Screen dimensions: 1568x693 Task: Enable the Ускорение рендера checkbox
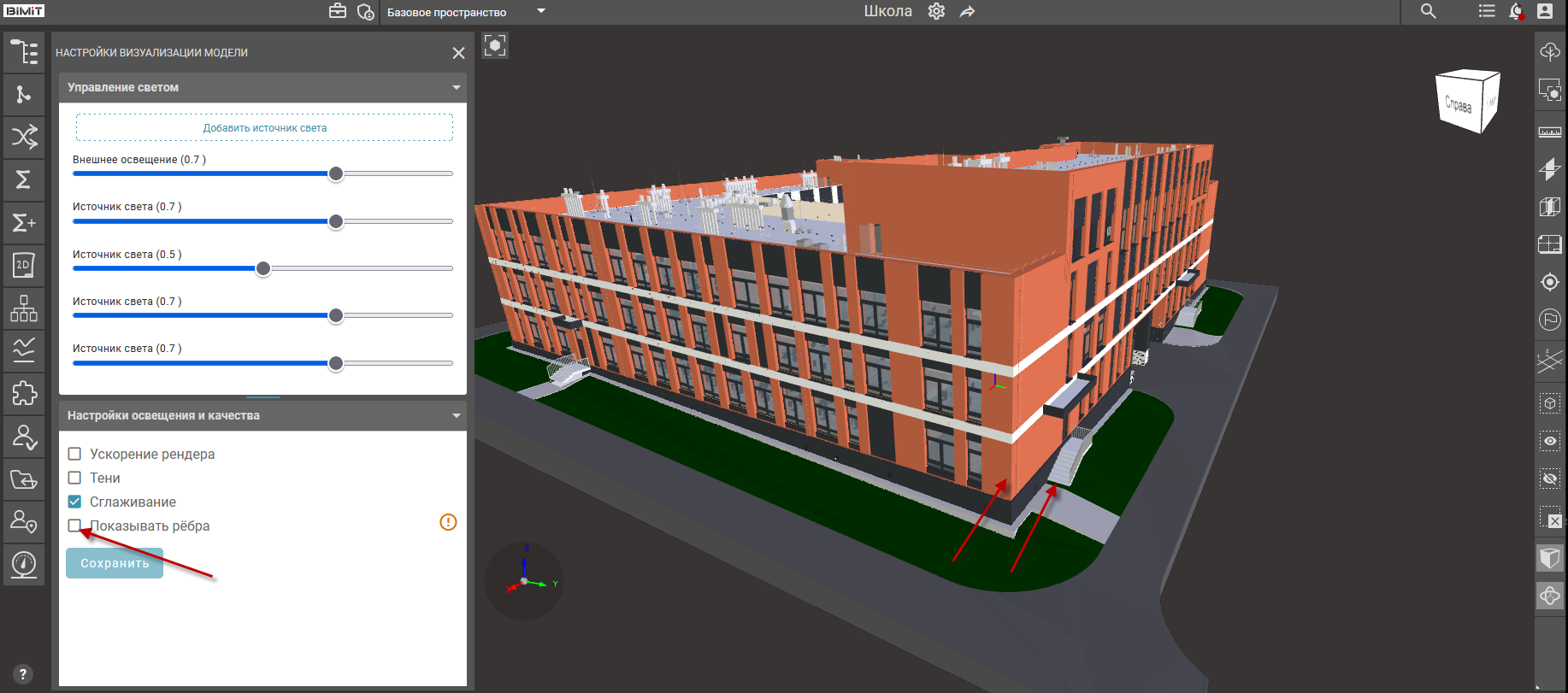click(75, 454)
